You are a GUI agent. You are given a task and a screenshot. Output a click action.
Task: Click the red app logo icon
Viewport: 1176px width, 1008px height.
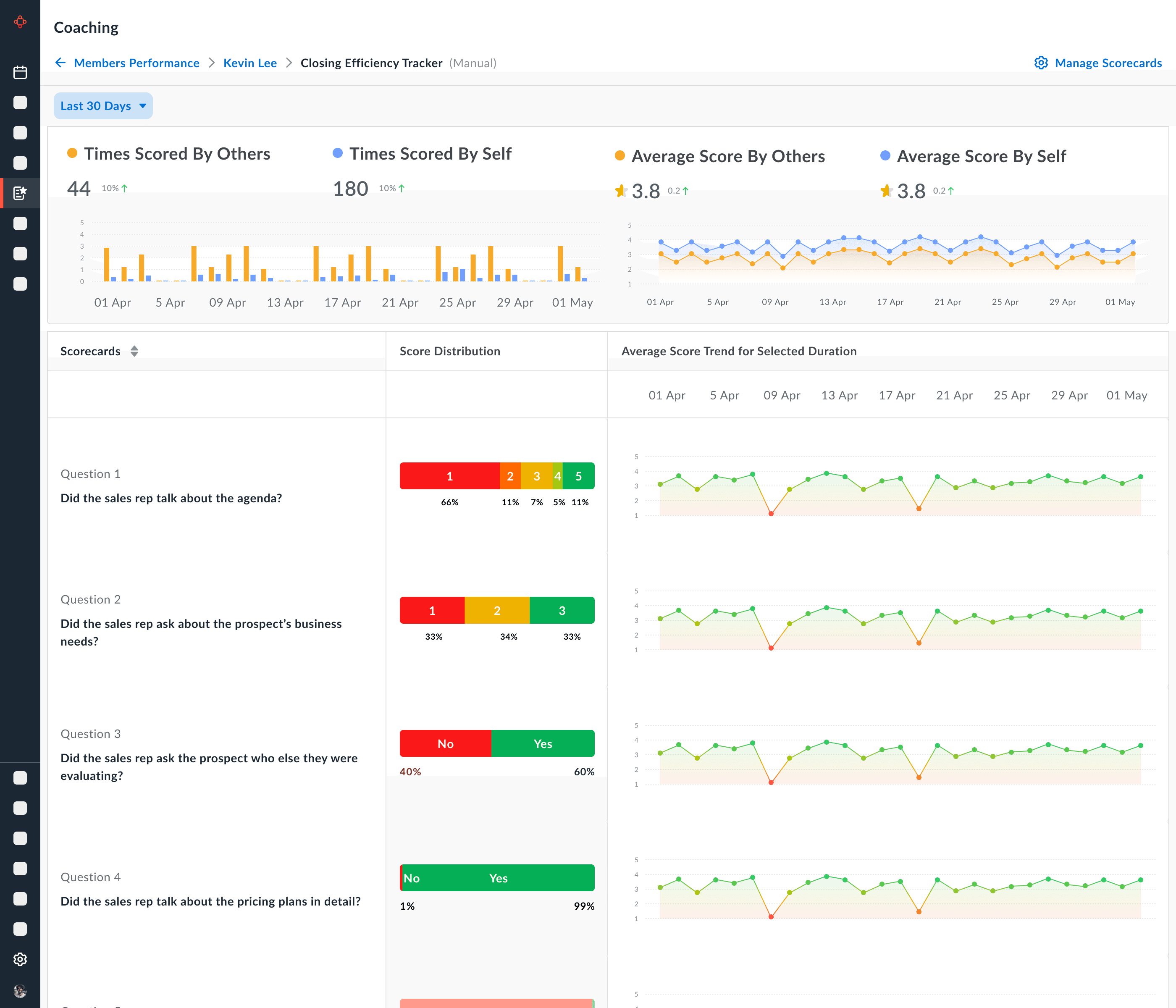(x=20, y=22)
